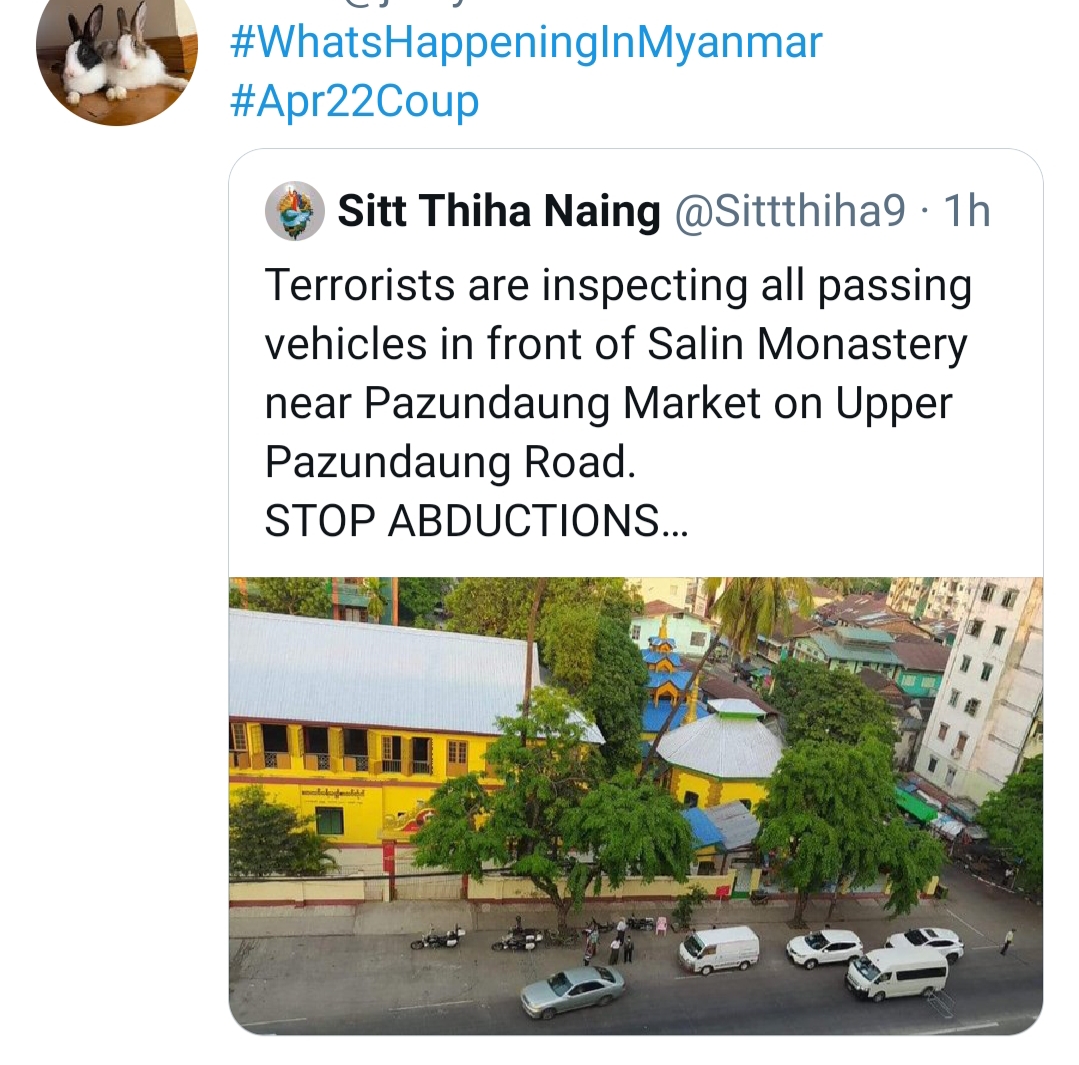Open the #Apr22Coup hashtag
The image size is (1079, 1065).
point(354,101)
